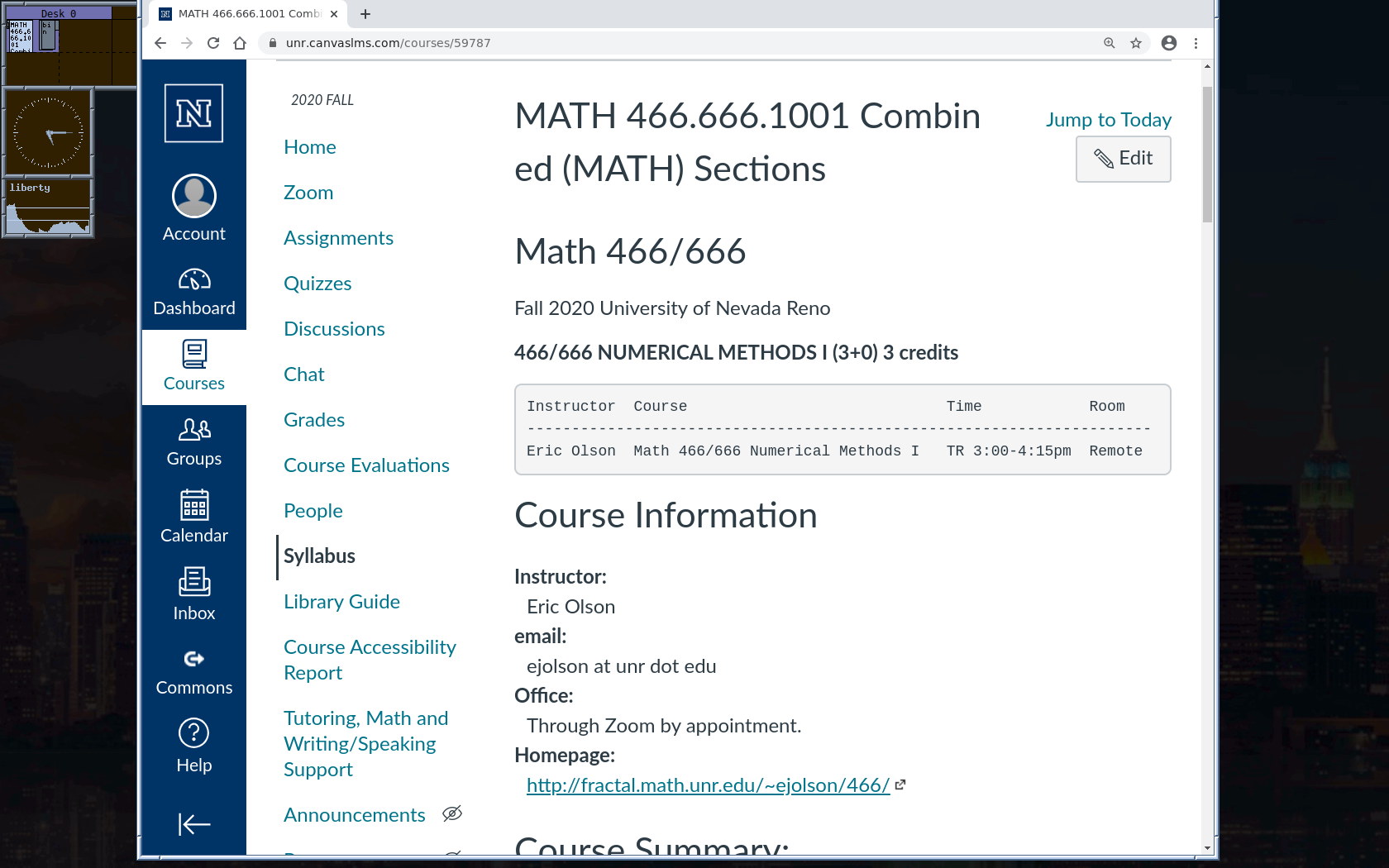
Task: Open the fractal.math.unr.edu homepage link
Action: 708,785
